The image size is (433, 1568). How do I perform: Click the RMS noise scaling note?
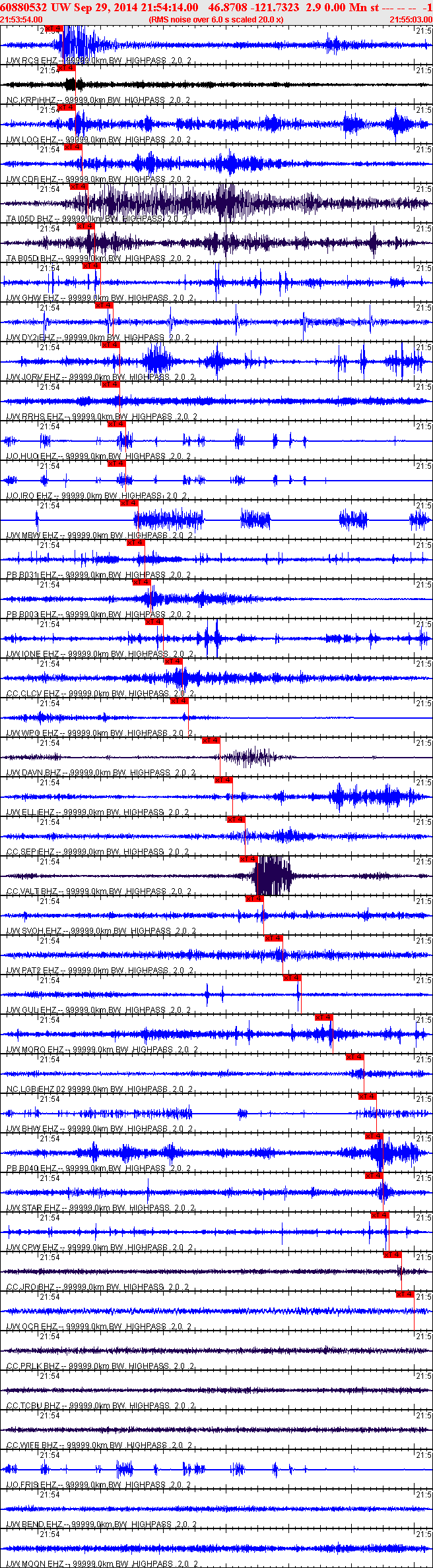pos(216,19)
